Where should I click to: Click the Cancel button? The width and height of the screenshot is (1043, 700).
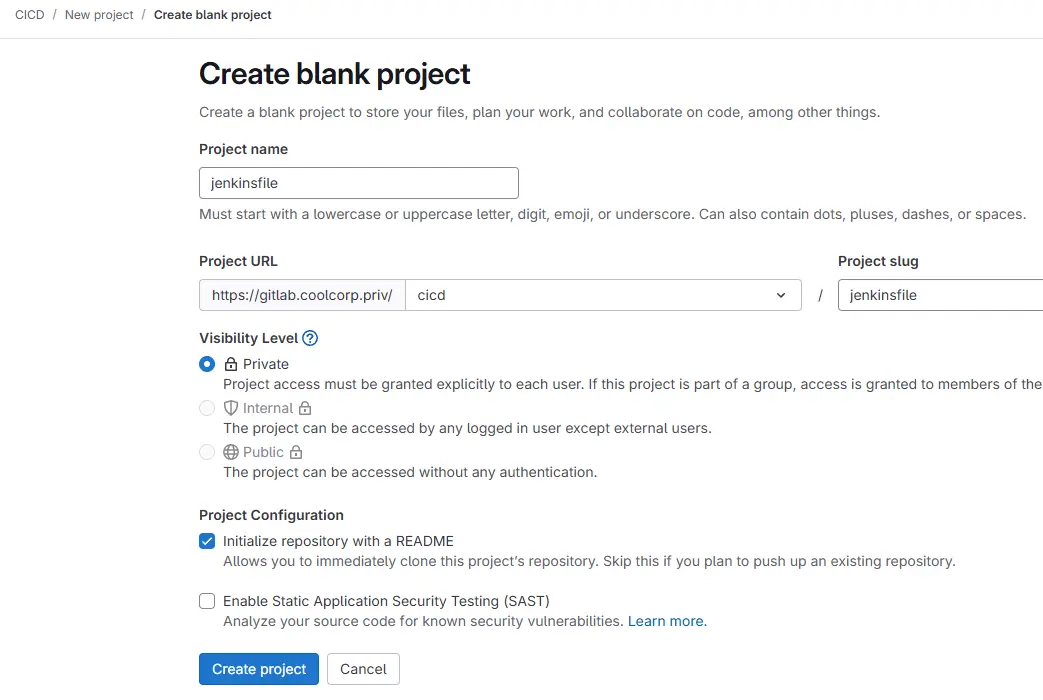(x=363, y=669)
